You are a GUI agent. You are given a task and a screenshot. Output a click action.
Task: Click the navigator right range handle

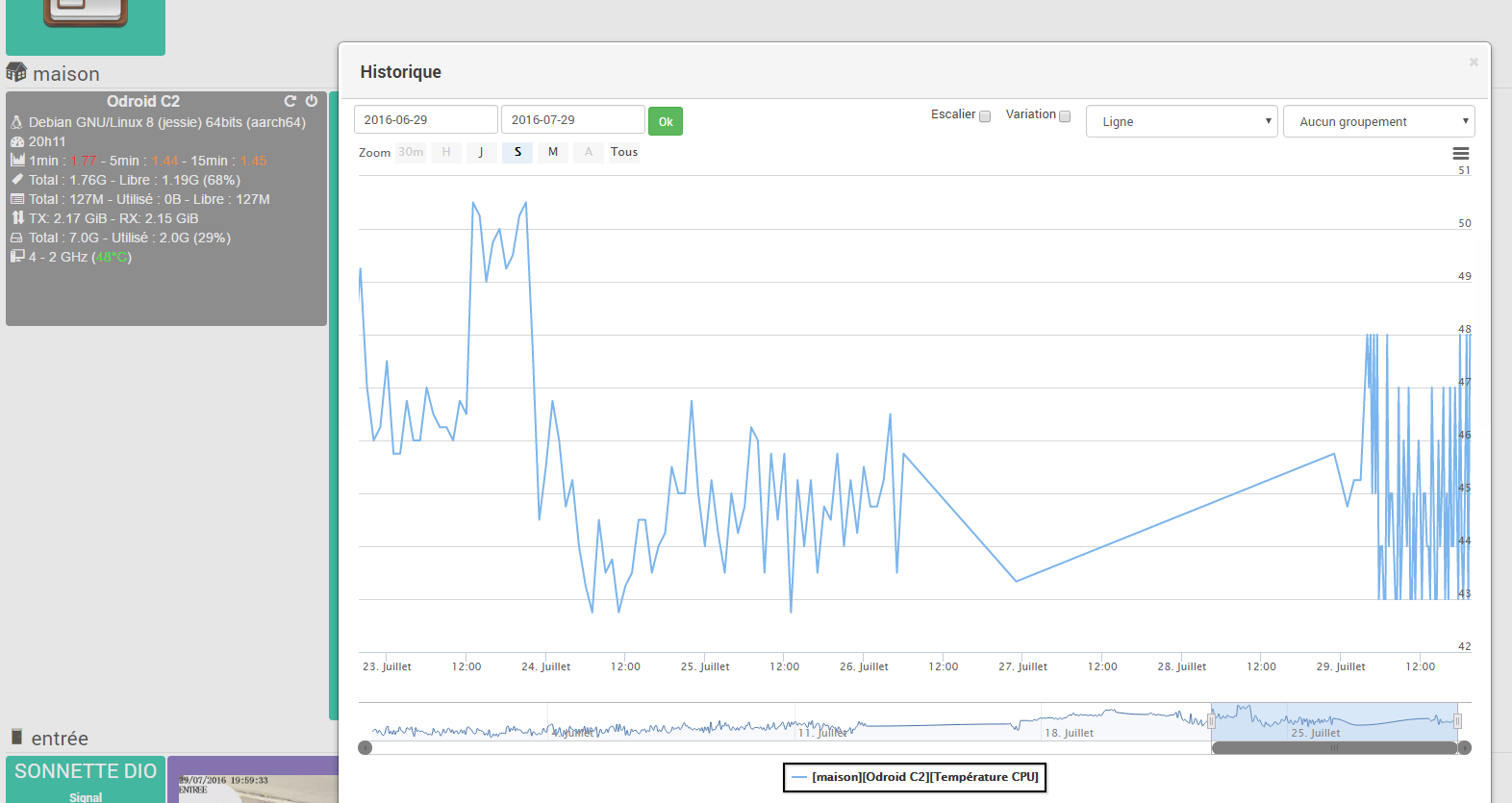pyautogui.click(x=1458, y=721)
